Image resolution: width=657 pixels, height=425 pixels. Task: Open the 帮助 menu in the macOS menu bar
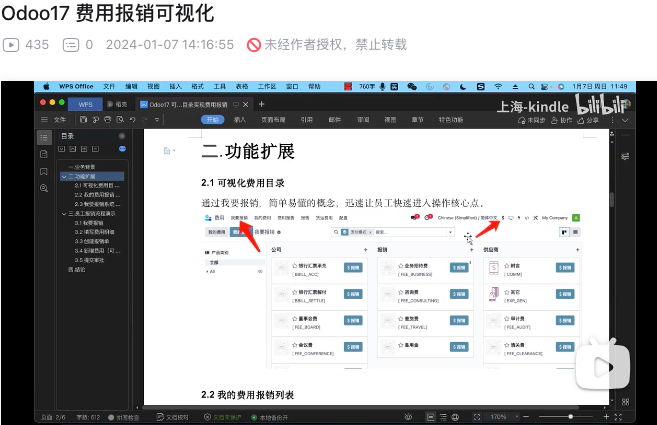tap(314, 86)
